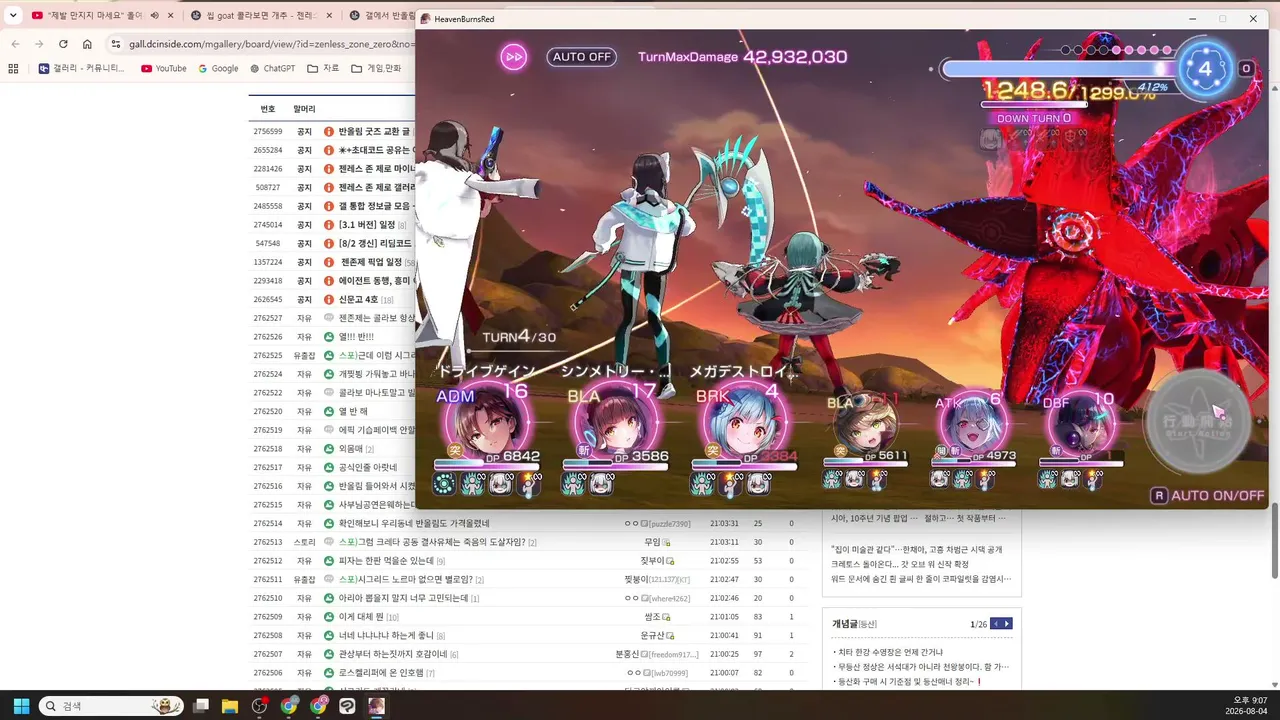This screenshot has height=720, width=1280.
Task: Mute the YouTube browser tab audio
Action: point(155,16)
